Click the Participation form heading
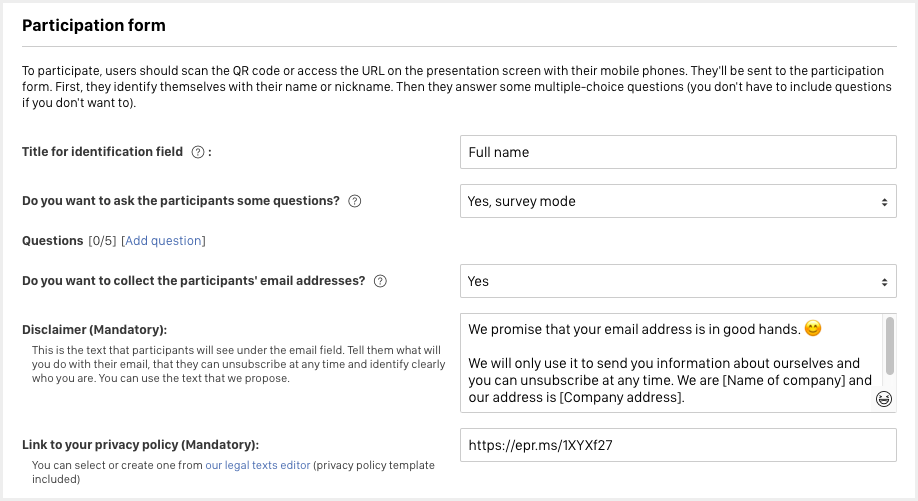Viewport: 918px width, 501px height. tap(94, 25)
